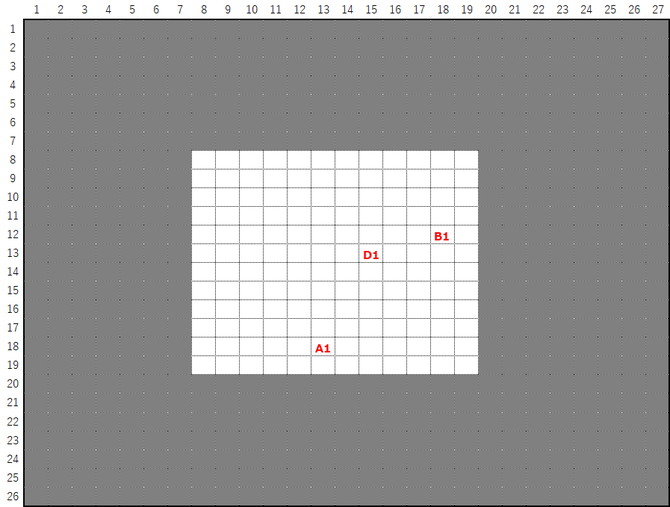The width and height of the screenshot is (670, 507).
Task: Click column header number 1
Action: [x=36, y=9]
